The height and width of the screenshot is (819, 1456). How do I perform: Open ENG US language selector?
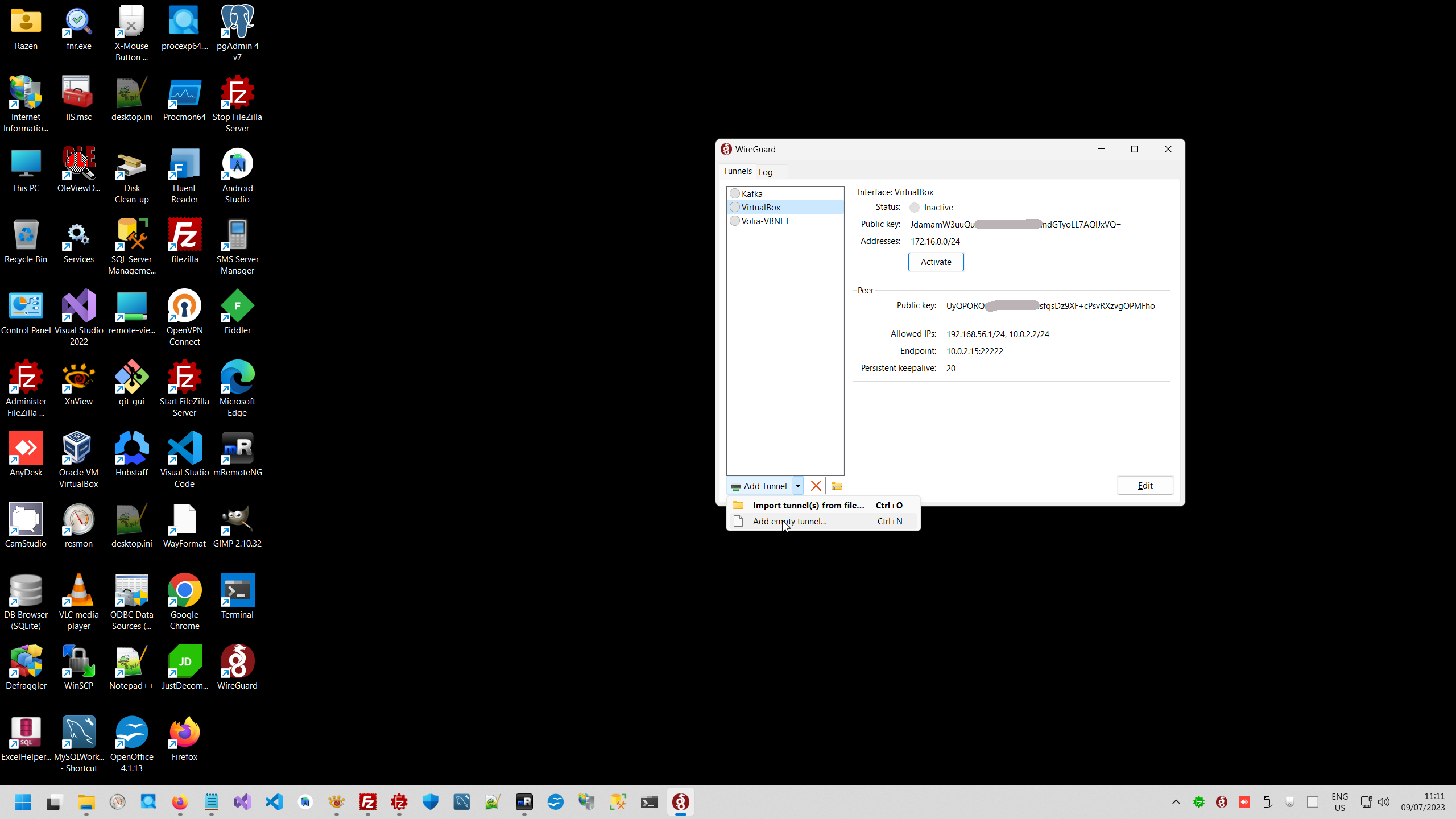(1339, 802)
